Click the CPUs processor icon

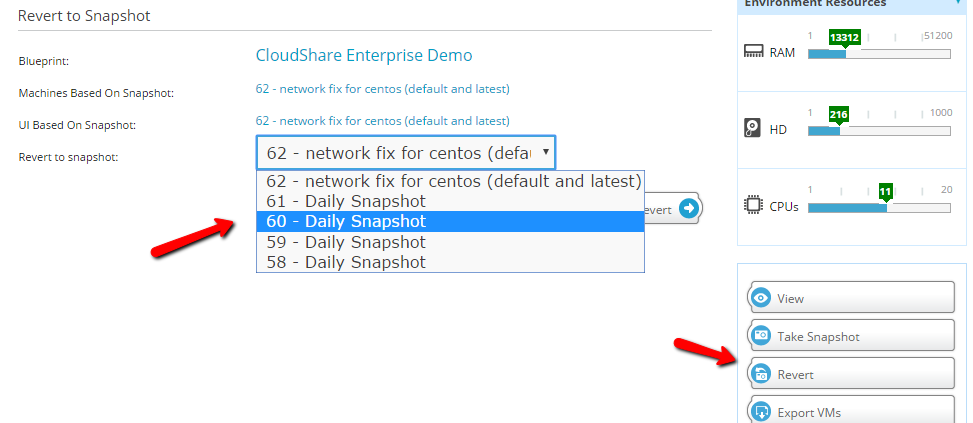[x=753, y=205]
